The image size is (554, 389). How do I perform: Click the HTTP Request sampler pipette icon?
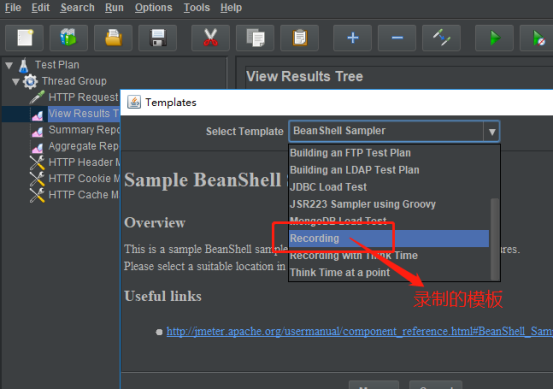[37, 97]
